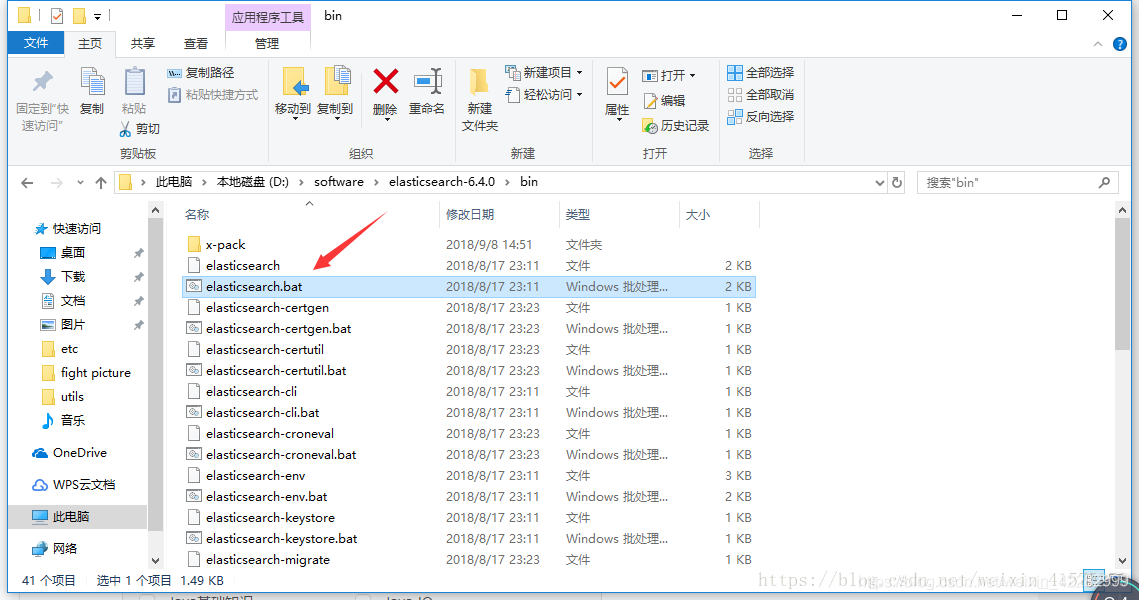
Task: Select Desktop (桌面) in Quick access
Action: click(73, 252)
